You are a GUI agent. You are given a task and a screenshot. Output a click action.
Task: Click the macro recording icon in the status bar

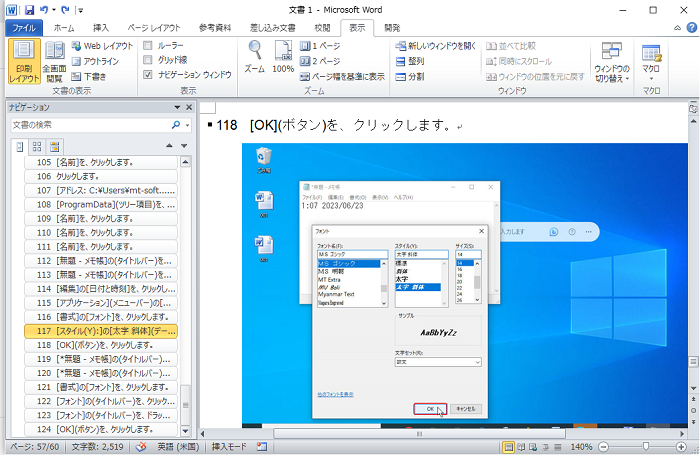click(262, 447)
